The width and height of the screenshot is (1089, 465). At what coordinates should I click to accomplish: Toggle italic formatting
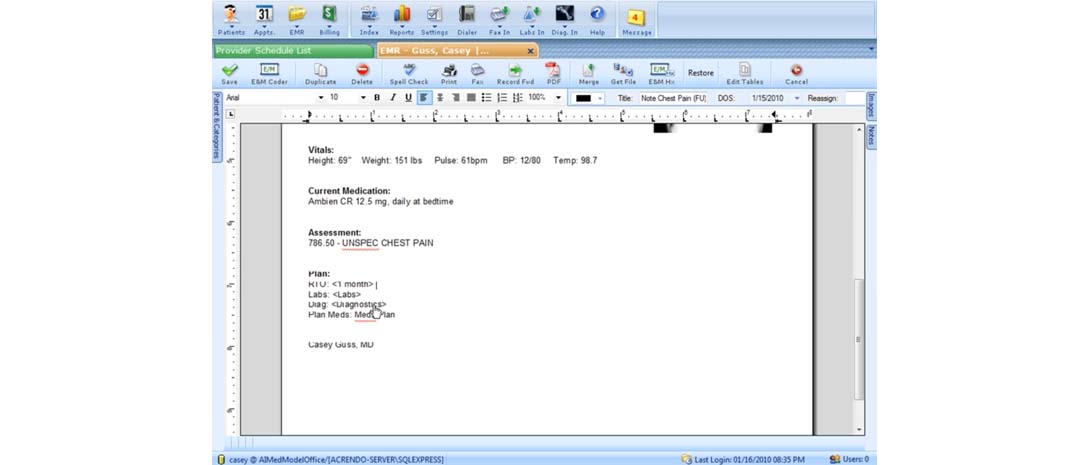[x=392, y=98]
